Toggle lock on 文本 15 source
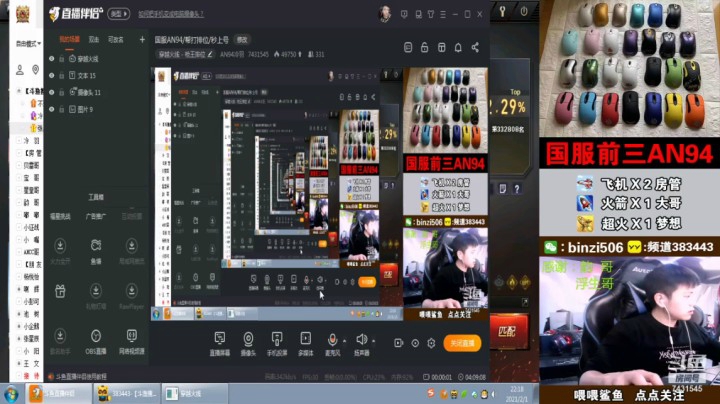 62,75
